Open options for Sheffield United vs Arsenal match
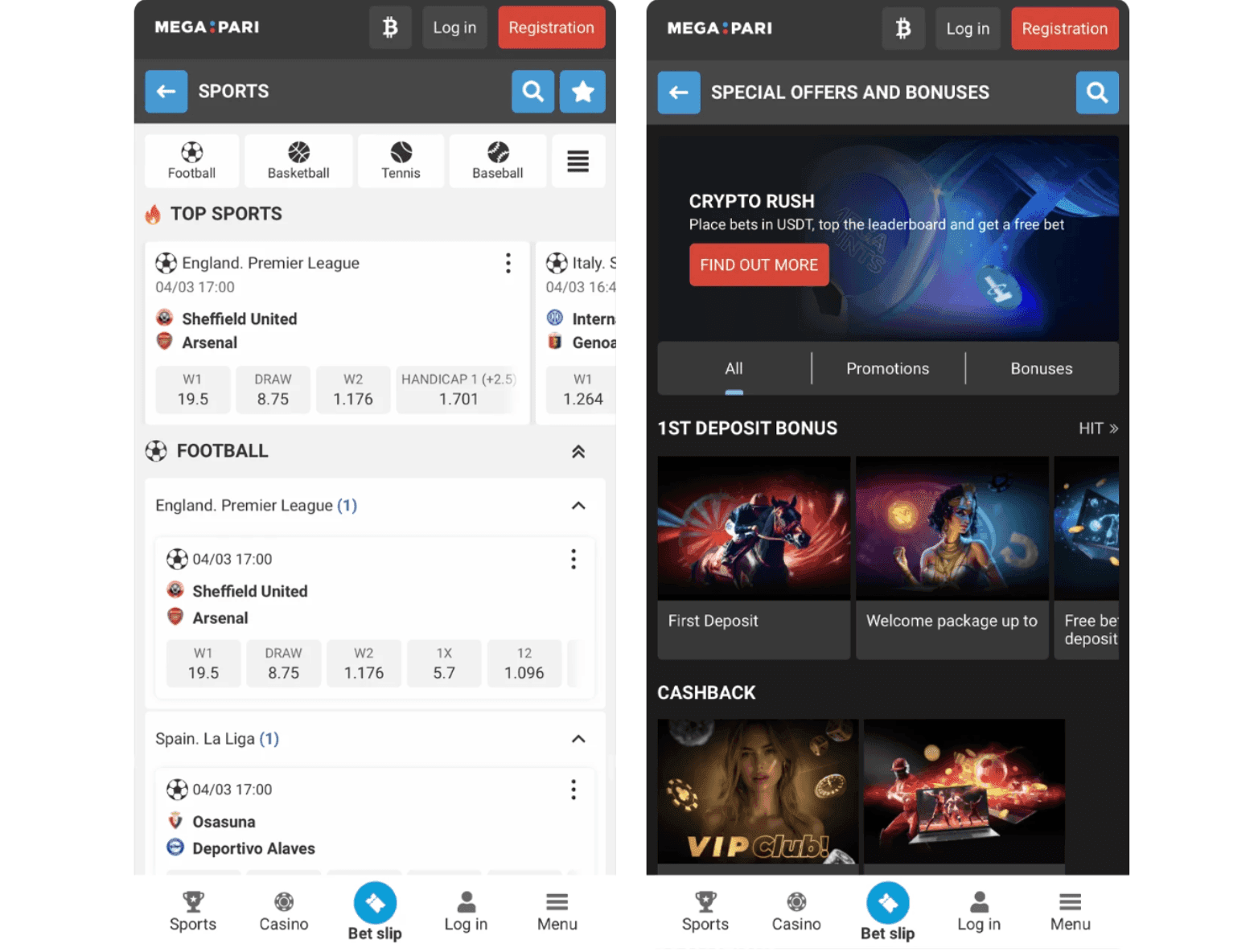 (508, 263)
